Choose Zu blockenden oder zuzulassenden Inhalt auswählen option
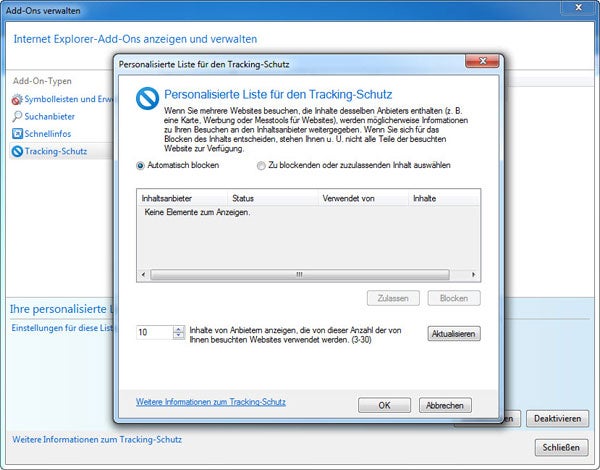This screenshot has height=470, width=600. tap(261, 166)
